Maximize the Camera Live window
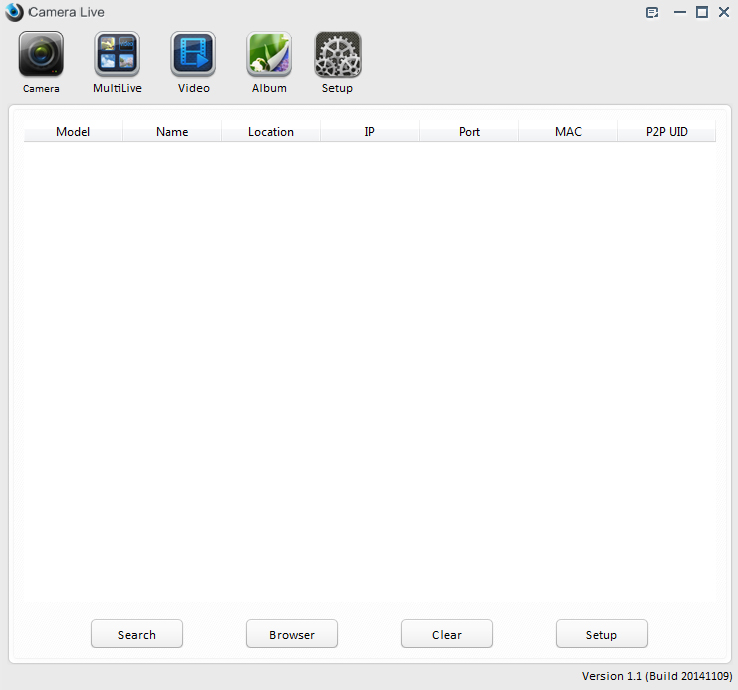This screenshot has height=690, width=738. coord(702,12)
